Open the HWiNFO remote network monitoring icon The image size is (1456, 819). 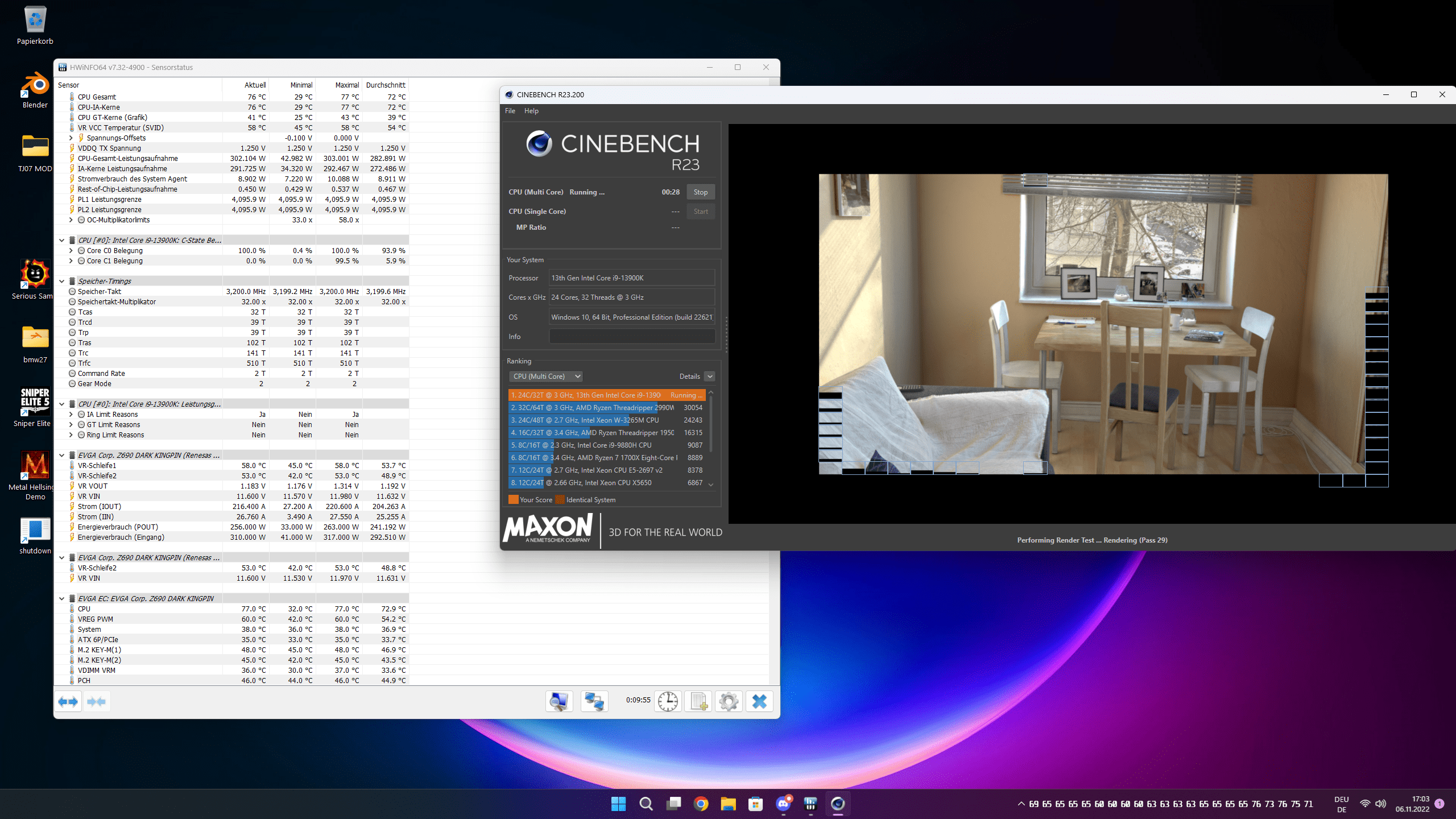coord(594,701)
